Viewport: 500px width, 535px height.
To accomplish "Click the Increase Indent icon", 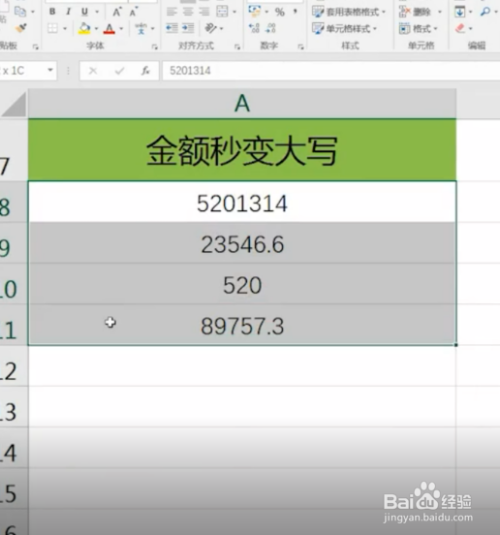I will (x=188, y=28).
